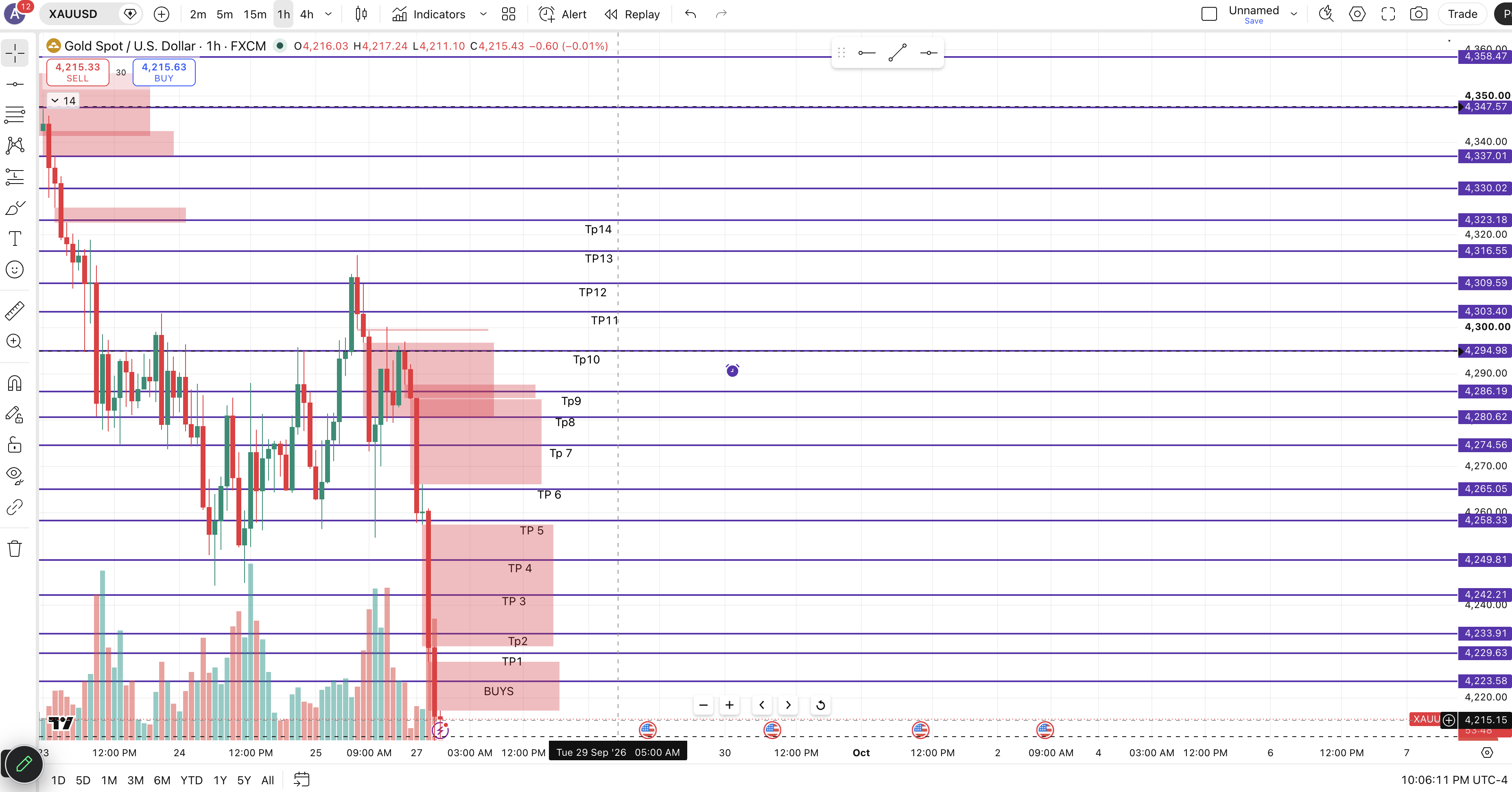
Task: Toggle lock all drawing tools
Action: 15,445
